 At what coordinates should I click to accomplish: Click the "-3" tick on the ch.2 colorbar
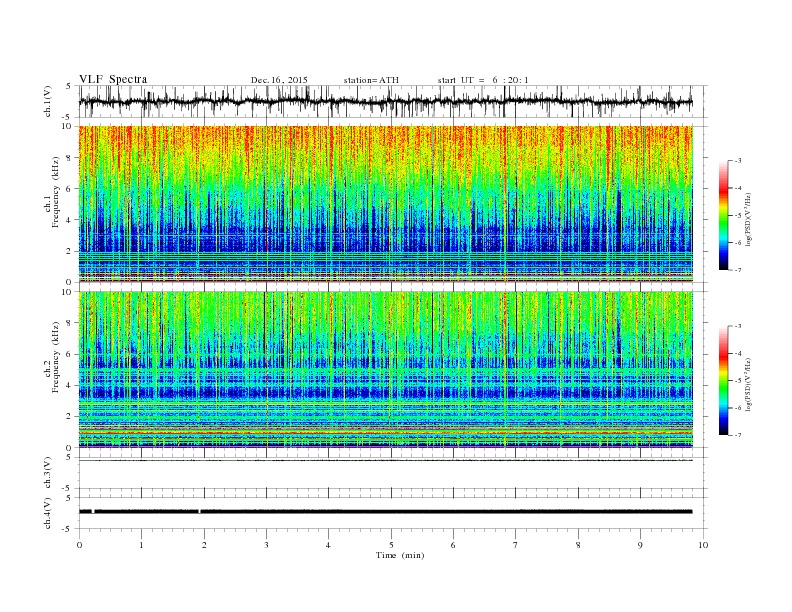coord(738,326)
